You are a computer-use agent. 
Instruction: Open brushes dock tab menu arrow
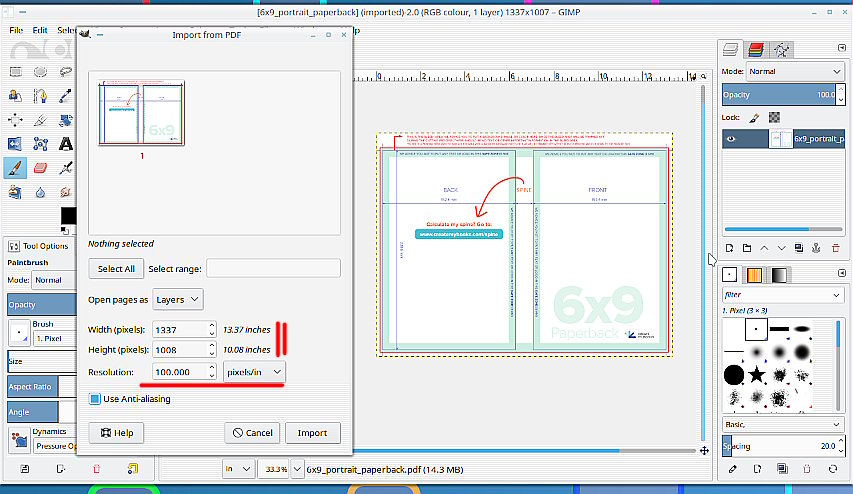point(842,273)
